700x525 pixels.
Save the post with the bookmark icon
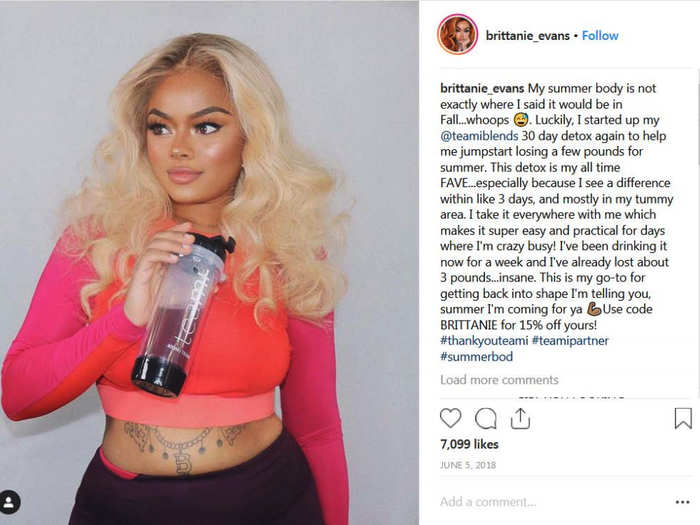[x=683, y=418]
